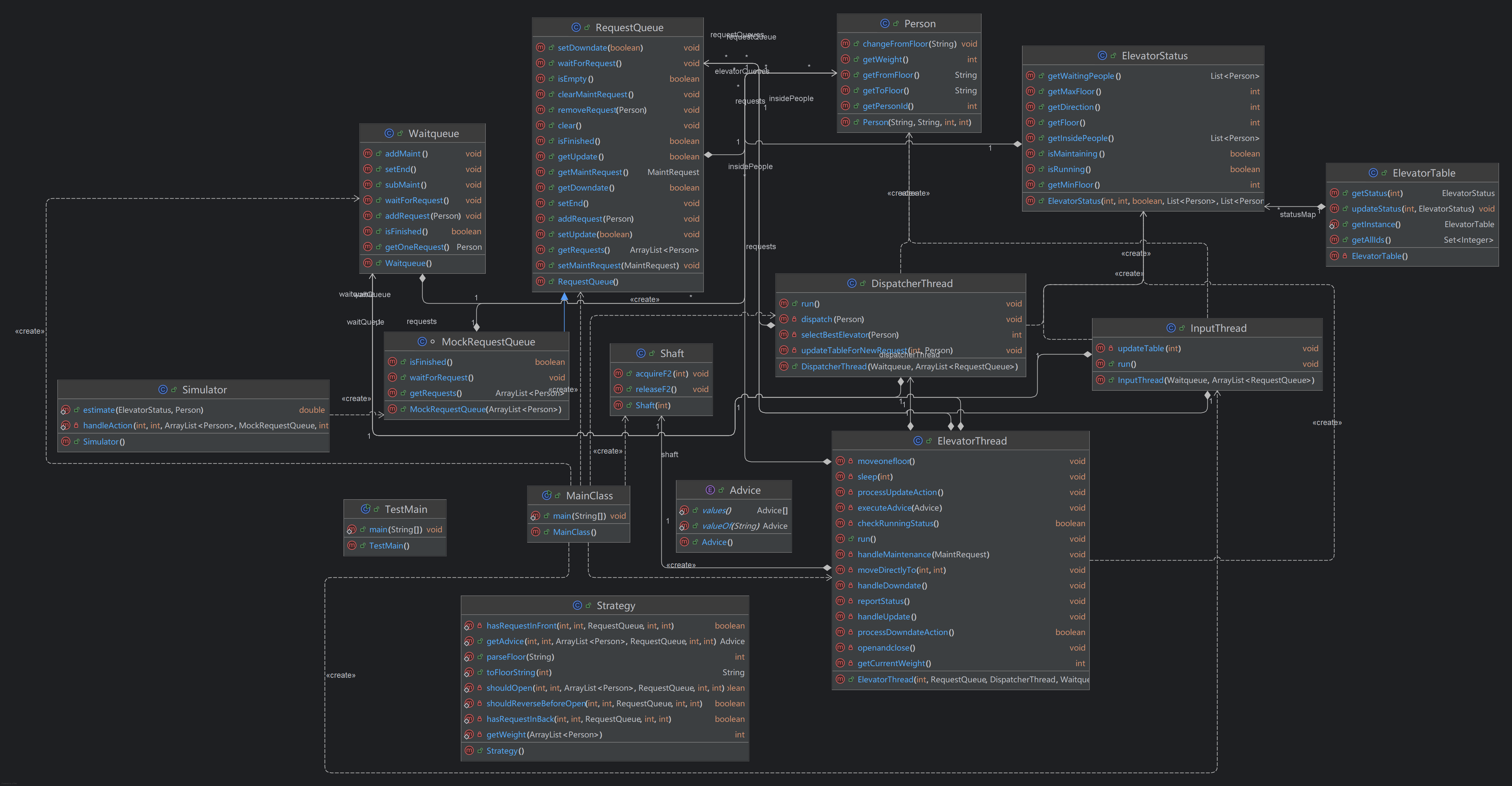1512x786 pixels.
Task: Click the class icon beside ElevatorThread title
Action: point(918,441)
